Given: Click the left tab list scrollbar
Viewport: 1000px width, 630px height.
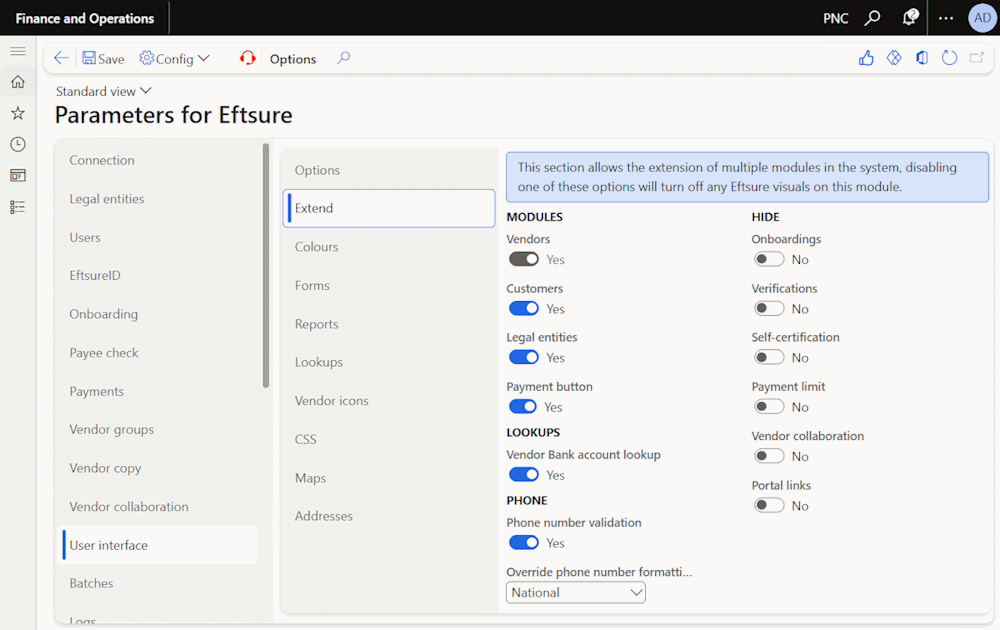Looking at the screenshot, I should (x=265, y=265).
